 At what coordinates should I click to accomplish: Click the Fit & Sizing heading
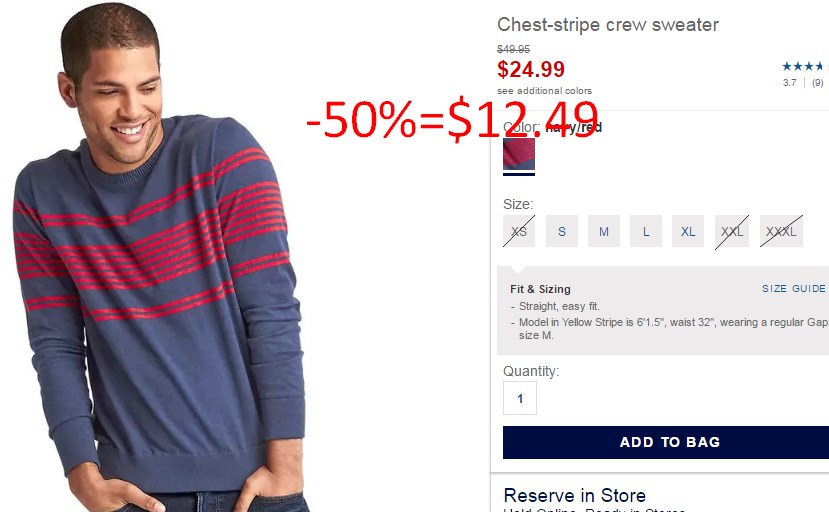click(540, 289)
